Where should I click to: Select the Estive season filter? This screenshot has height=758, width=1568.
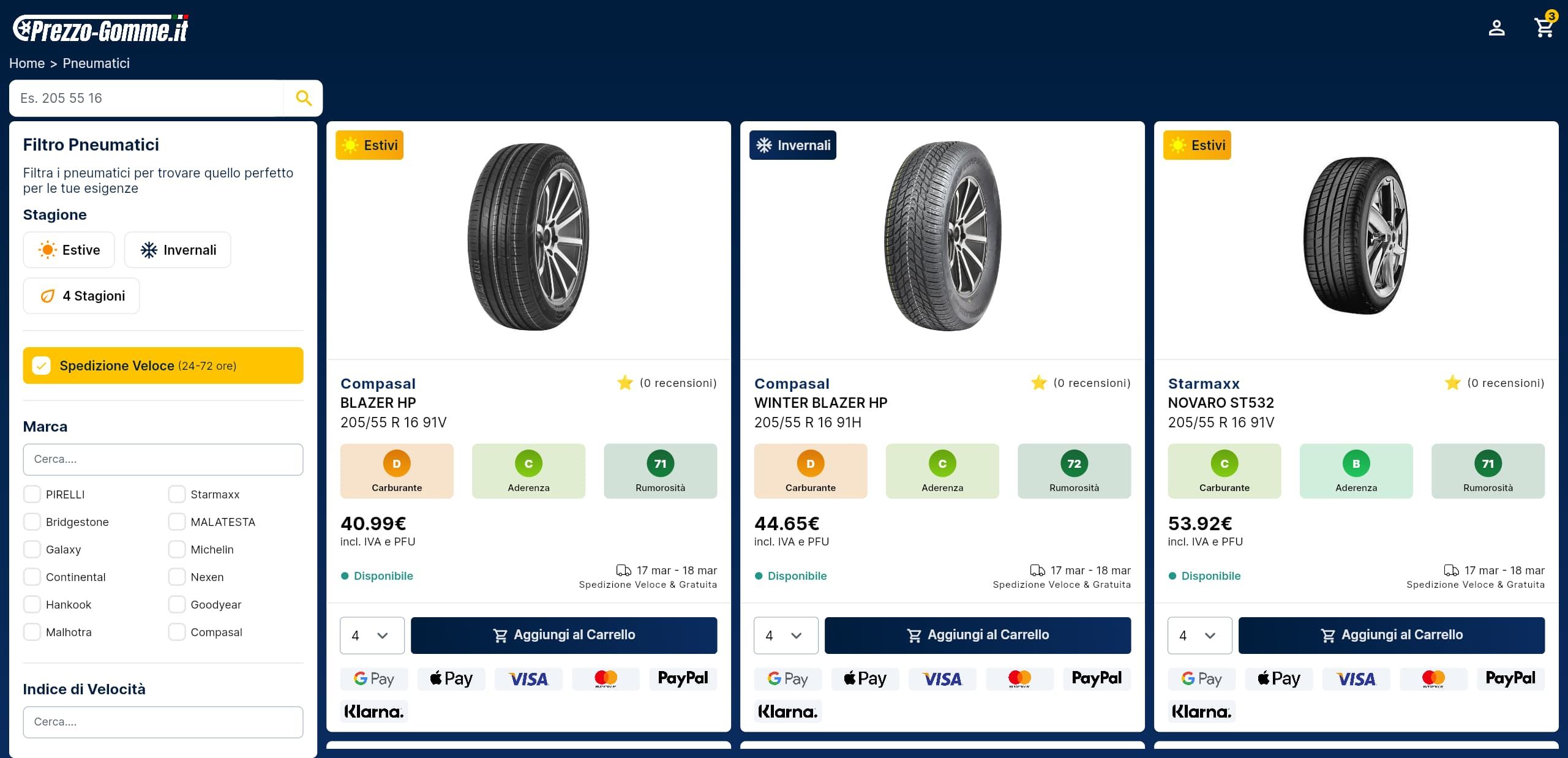coord(69,250)
